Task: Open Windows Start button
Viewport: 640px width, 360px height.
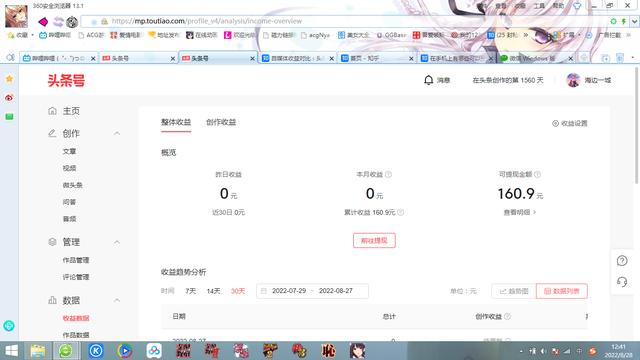Action: pos(11,351)
